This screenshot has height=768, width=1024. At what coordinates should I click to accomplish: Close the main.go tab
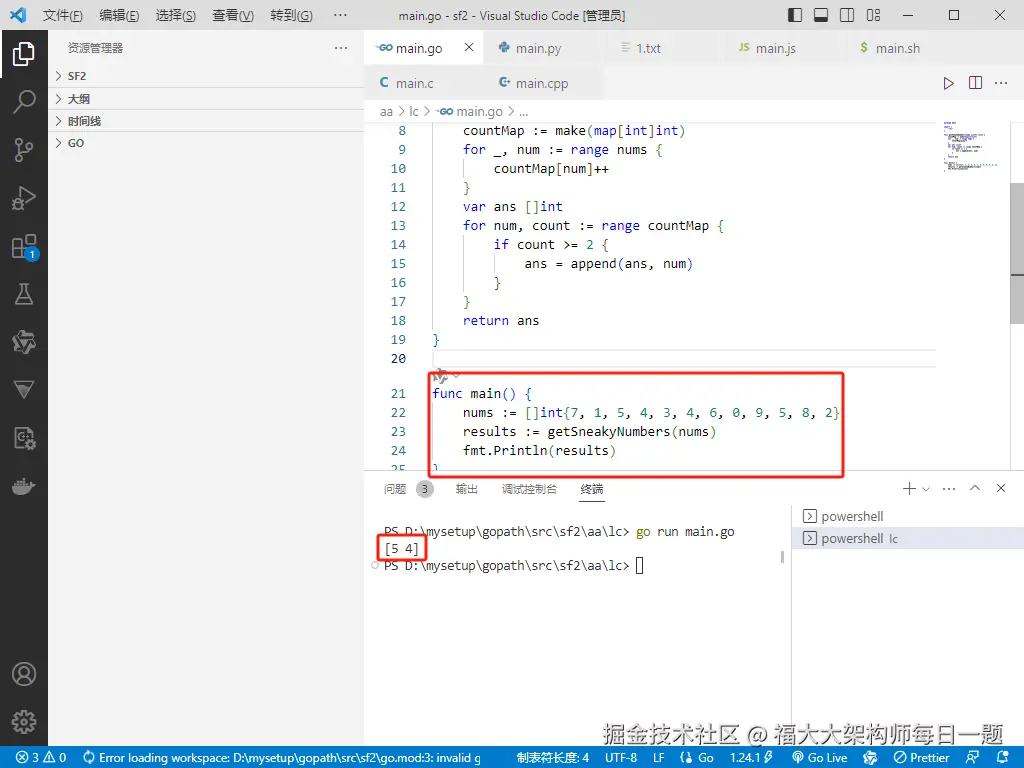469,47
